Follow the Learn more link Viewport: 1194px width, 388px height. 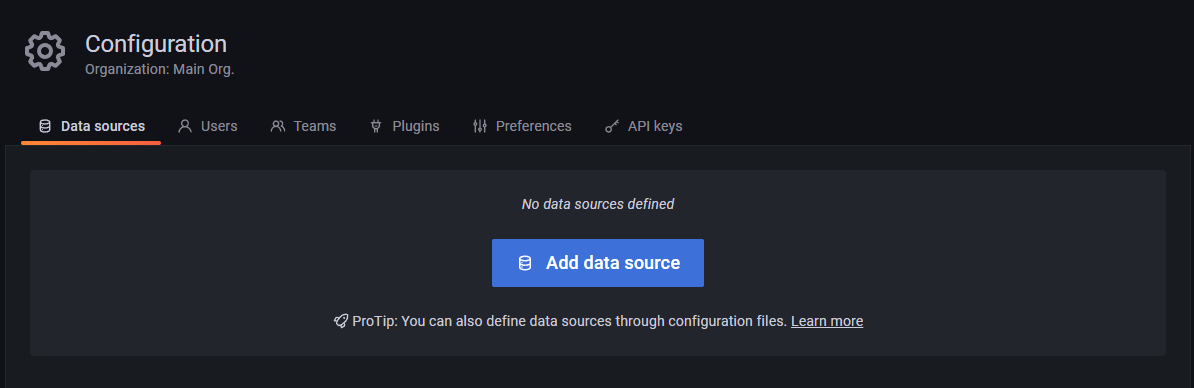[x=827, y=321]
